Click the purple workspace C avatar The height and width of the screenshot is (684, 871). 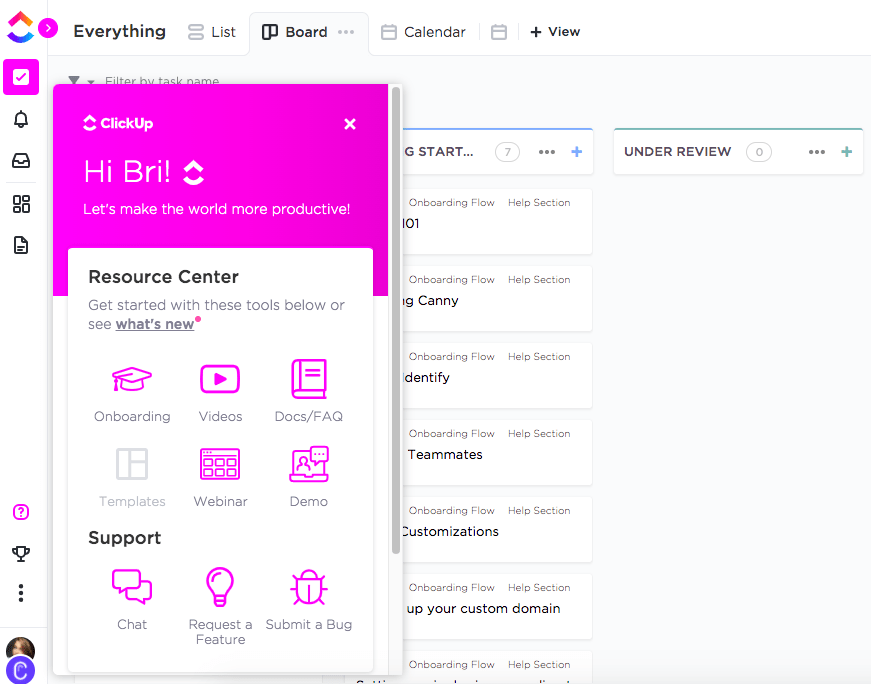(21, 670)
